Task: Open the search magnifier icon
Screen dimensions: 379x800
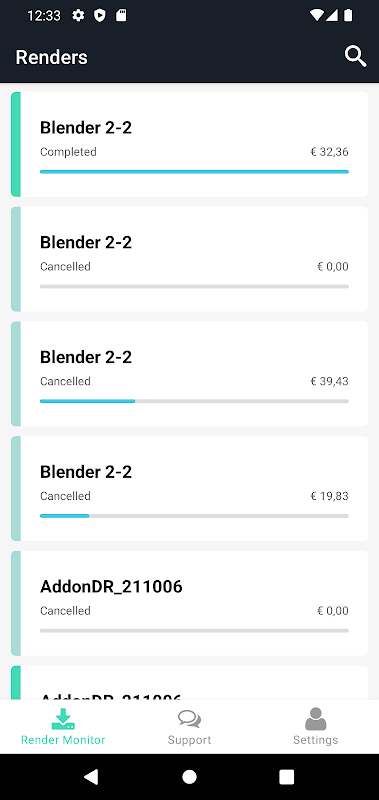Action: coord(356,56)
